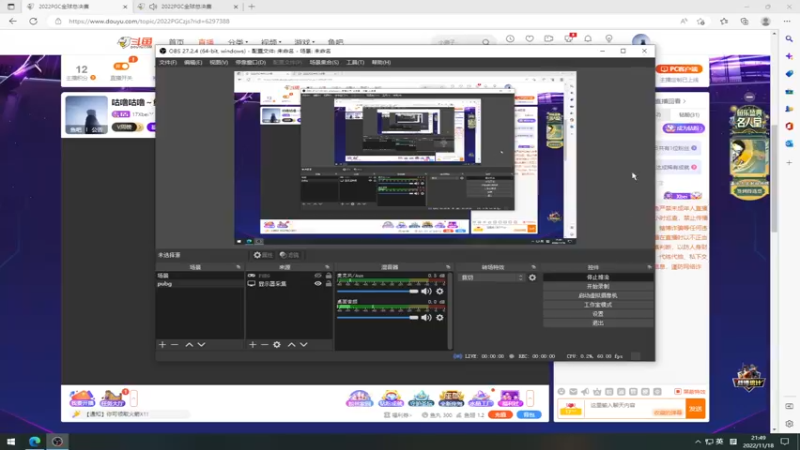Open settings gear for Mic/Aux mixer channel
The width and height of the screenshot is (800, 450).
pyautogui.click(x=440, y=291)
